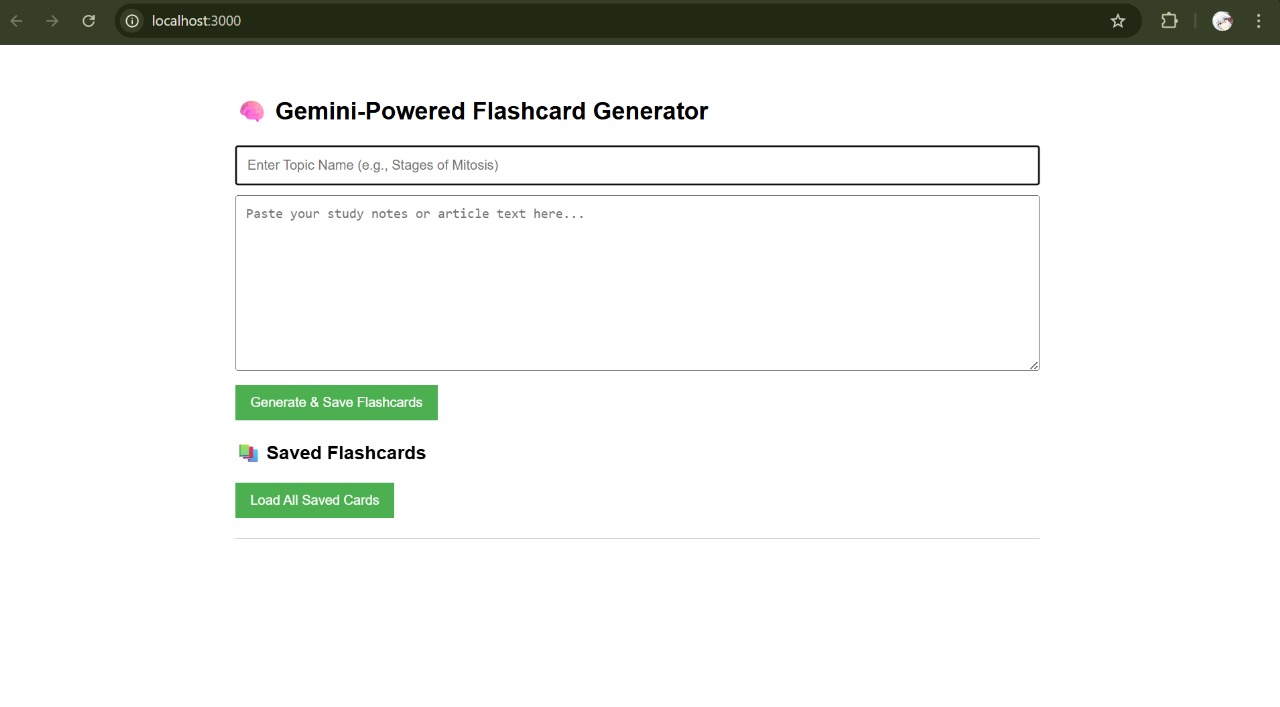Image resolution: width=1280 pixels, height=707 pixels.
Task: Click into the study notes text area
Action: tap(637, 283)
